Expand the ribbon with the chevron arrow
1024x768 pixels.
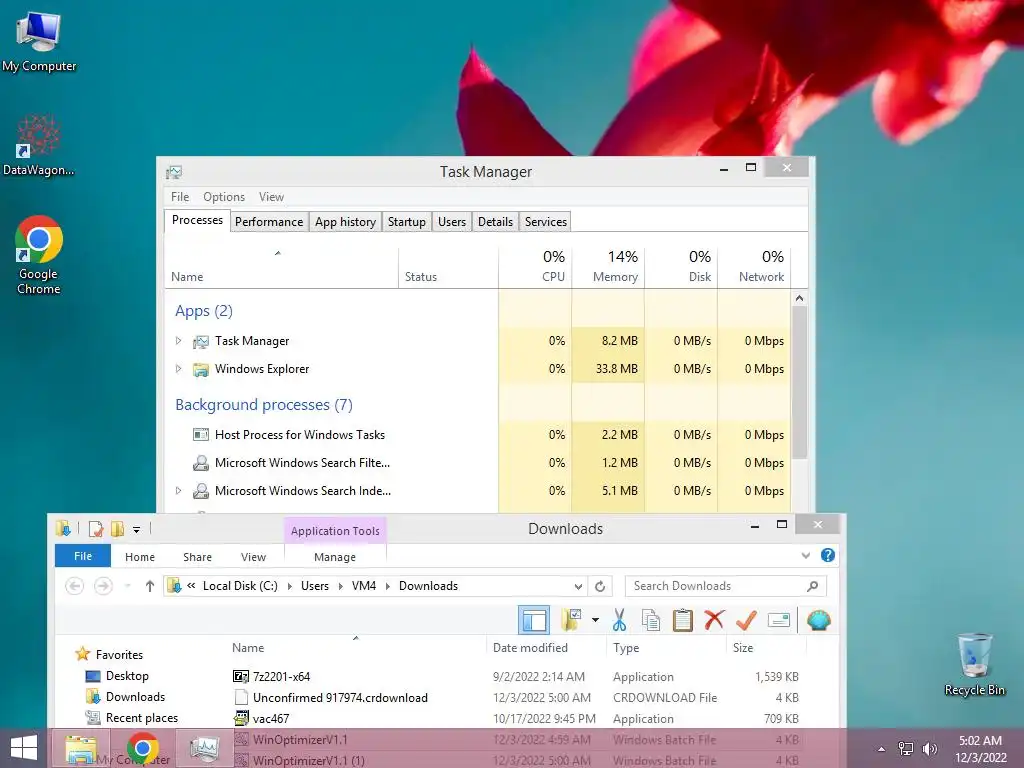coord(806,555)
